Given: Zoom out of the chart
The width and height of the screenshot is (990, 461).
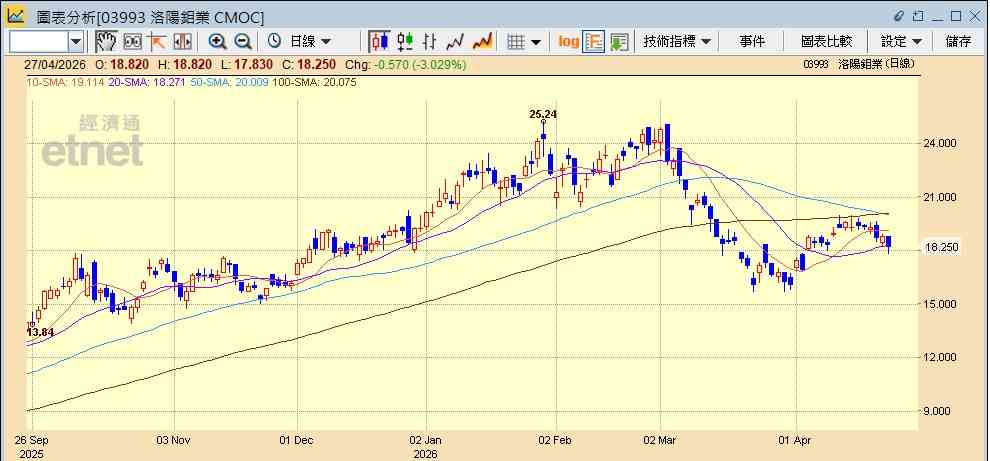Looking at the screenshot, I should (243, 42).
